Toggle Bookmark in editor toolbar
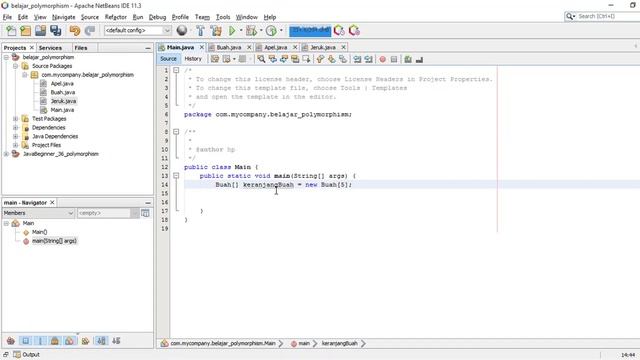 click(x=343, y=60)
